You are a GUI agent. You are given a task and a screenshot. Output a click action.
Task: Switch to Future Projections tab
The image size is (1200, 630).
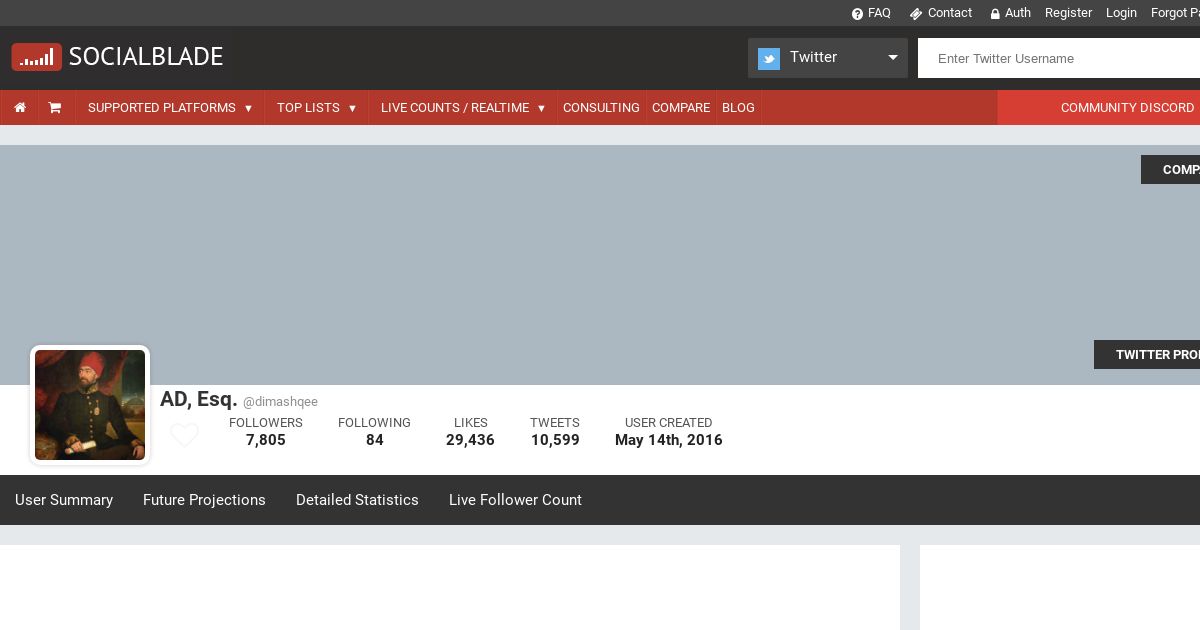pos(204,500)
